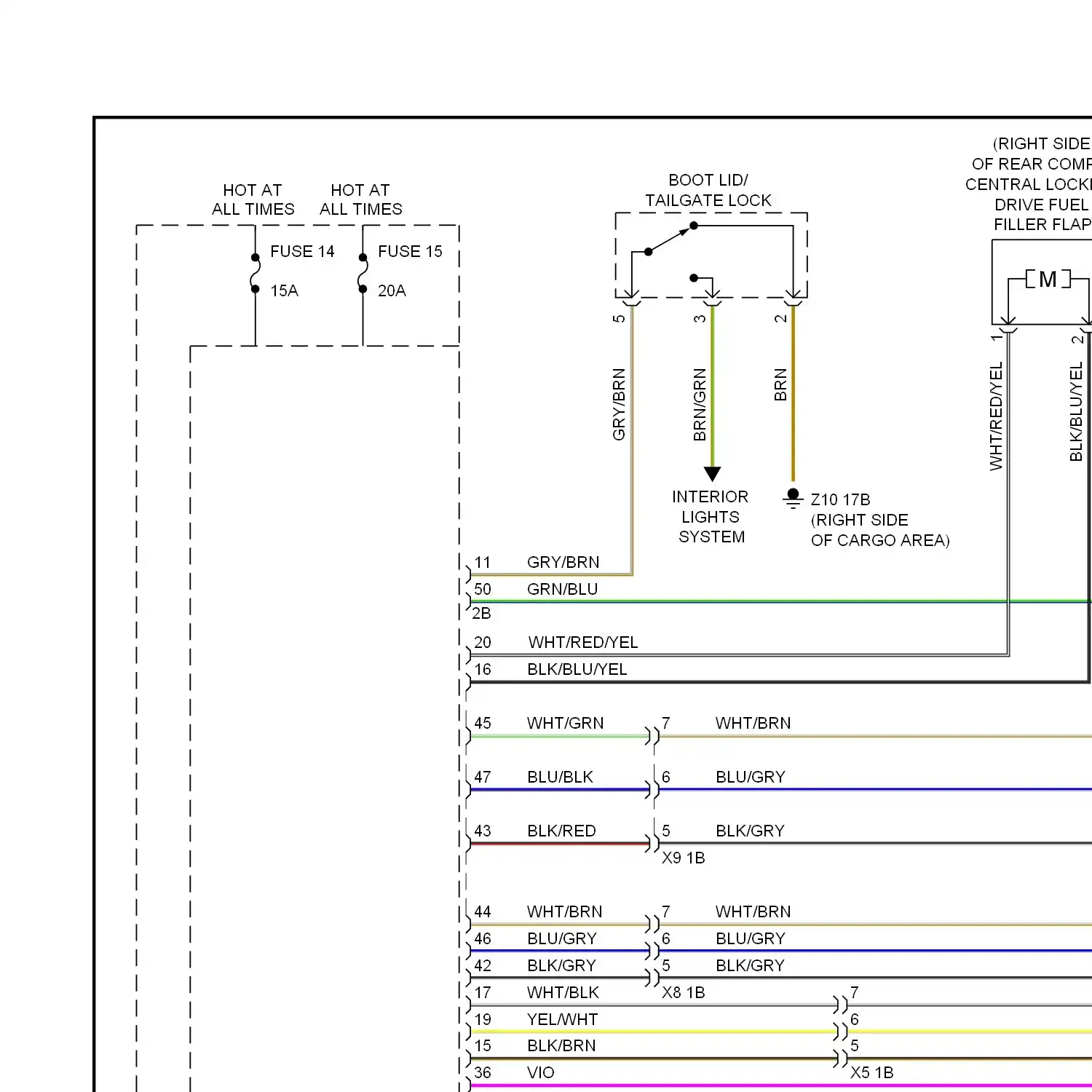This screenshot has width=1092, height=1092.
Task: Click the X8 1B connector label
Action: pos(683,992)
